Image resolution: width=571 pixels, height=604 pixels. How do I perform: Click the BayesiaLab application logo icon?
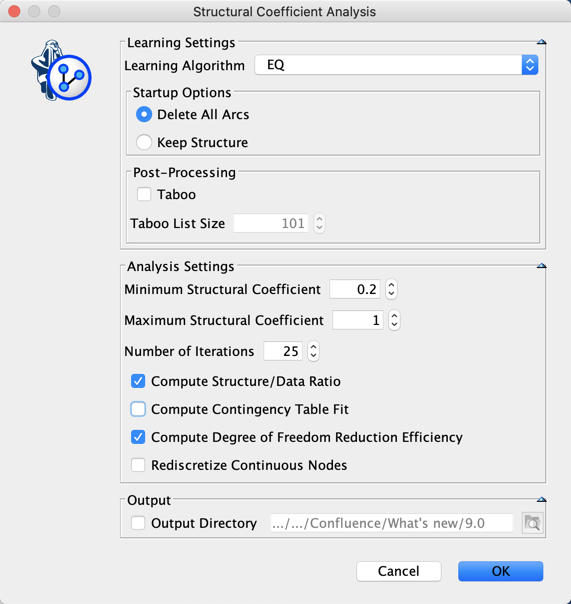tap(61, 70)
